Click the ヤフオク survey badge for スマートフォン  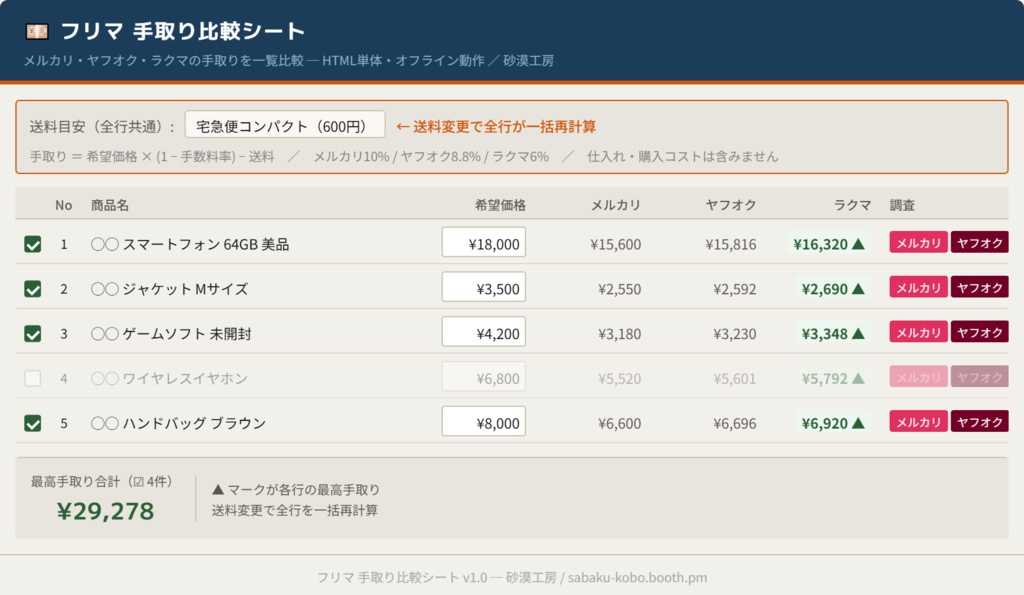pyautogui.click(x=981, y=242)
